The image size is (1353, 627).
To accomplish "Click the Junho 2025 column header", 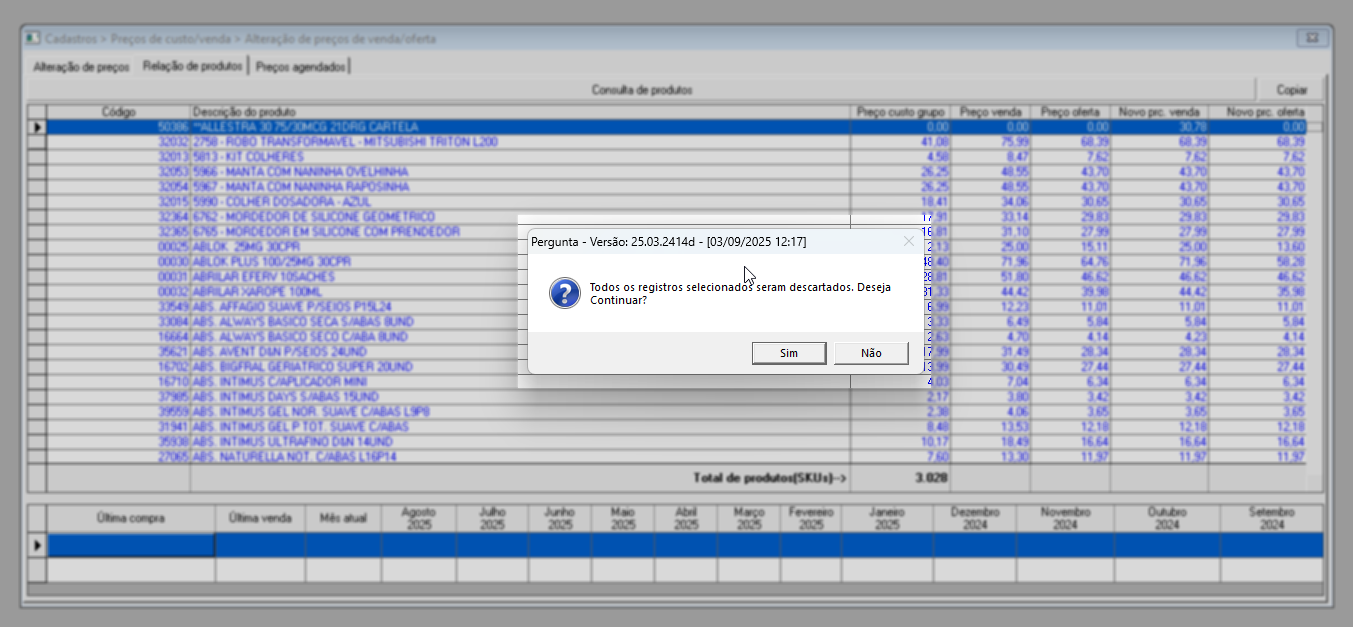I will click(x=560, y=518).
